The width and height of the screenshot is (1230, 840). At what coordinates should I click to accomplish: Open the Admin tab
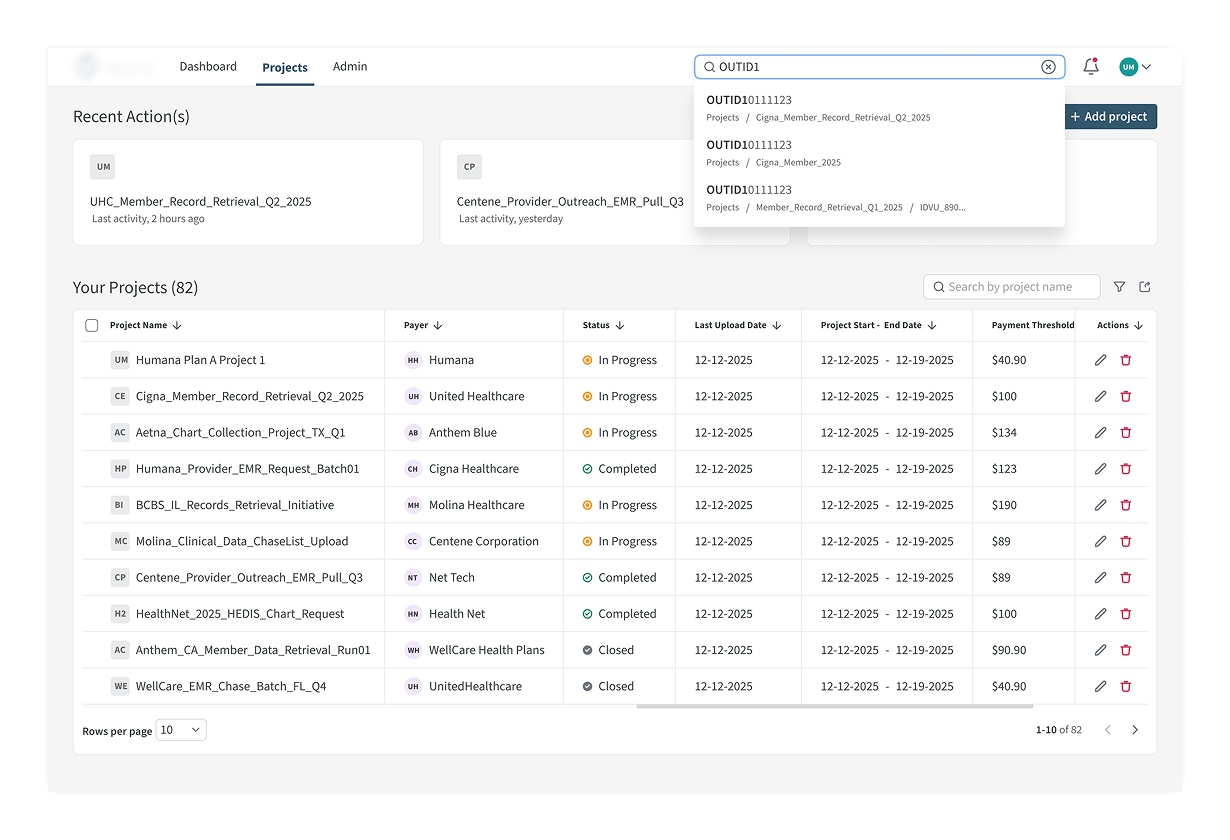coord(350,67)
